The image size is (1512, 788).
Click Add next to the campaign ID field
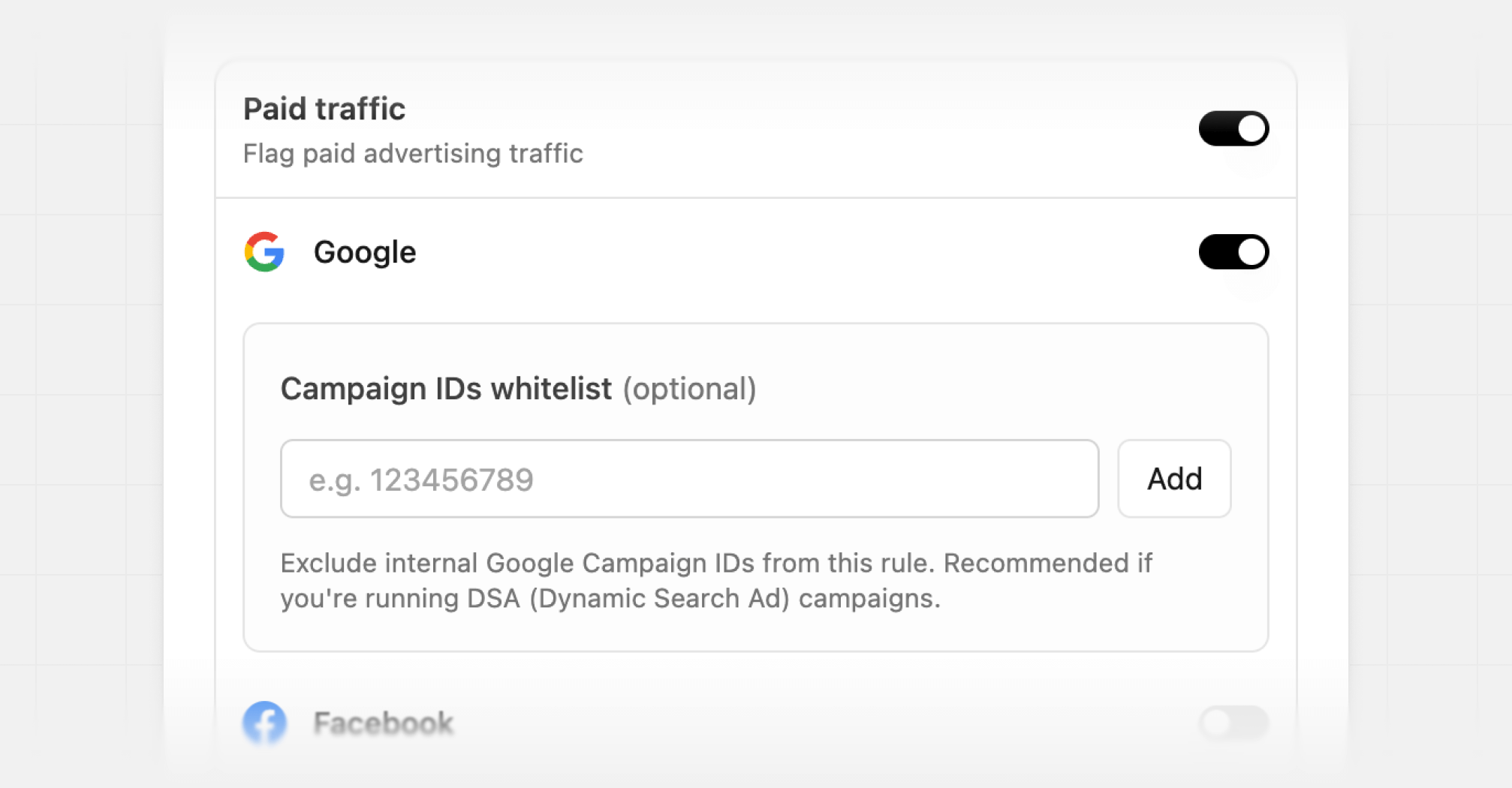1174,478
